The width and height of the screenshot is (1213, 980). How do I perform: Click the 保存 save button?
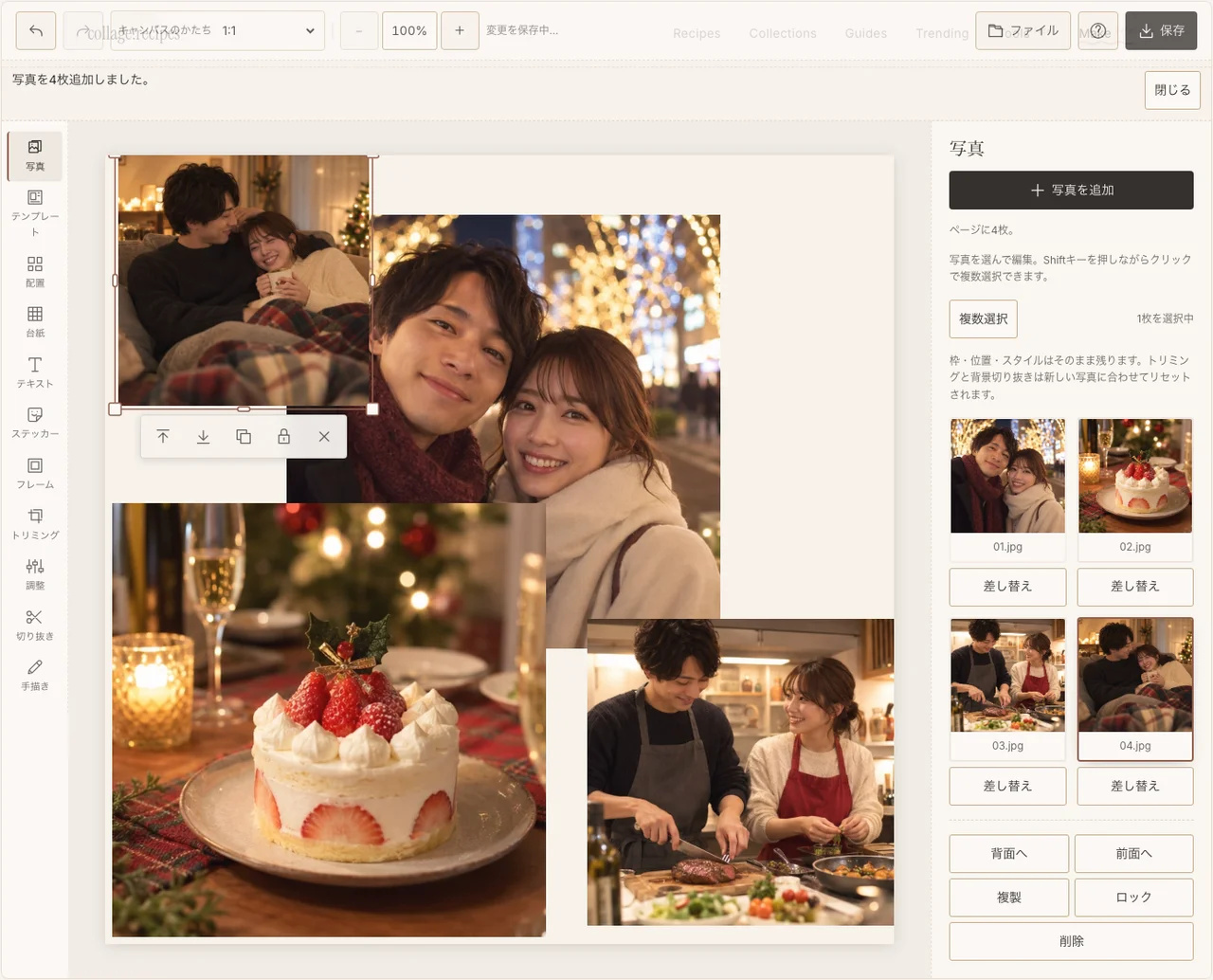click(1161, 30)
